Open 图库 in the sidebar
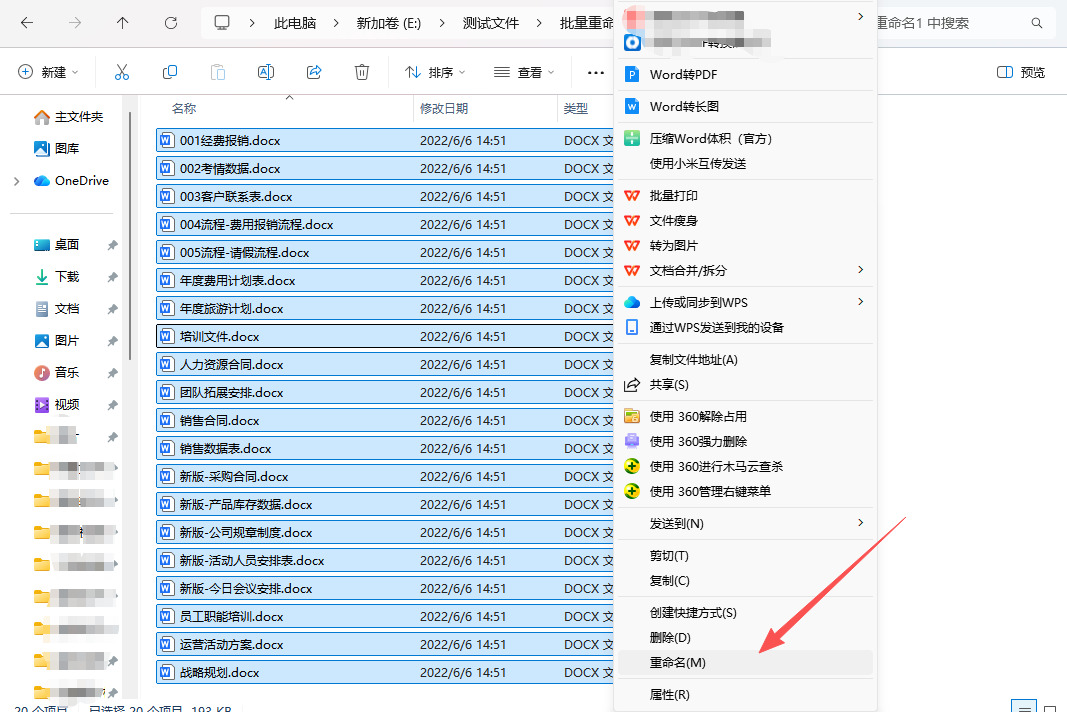 coord(56,148)
